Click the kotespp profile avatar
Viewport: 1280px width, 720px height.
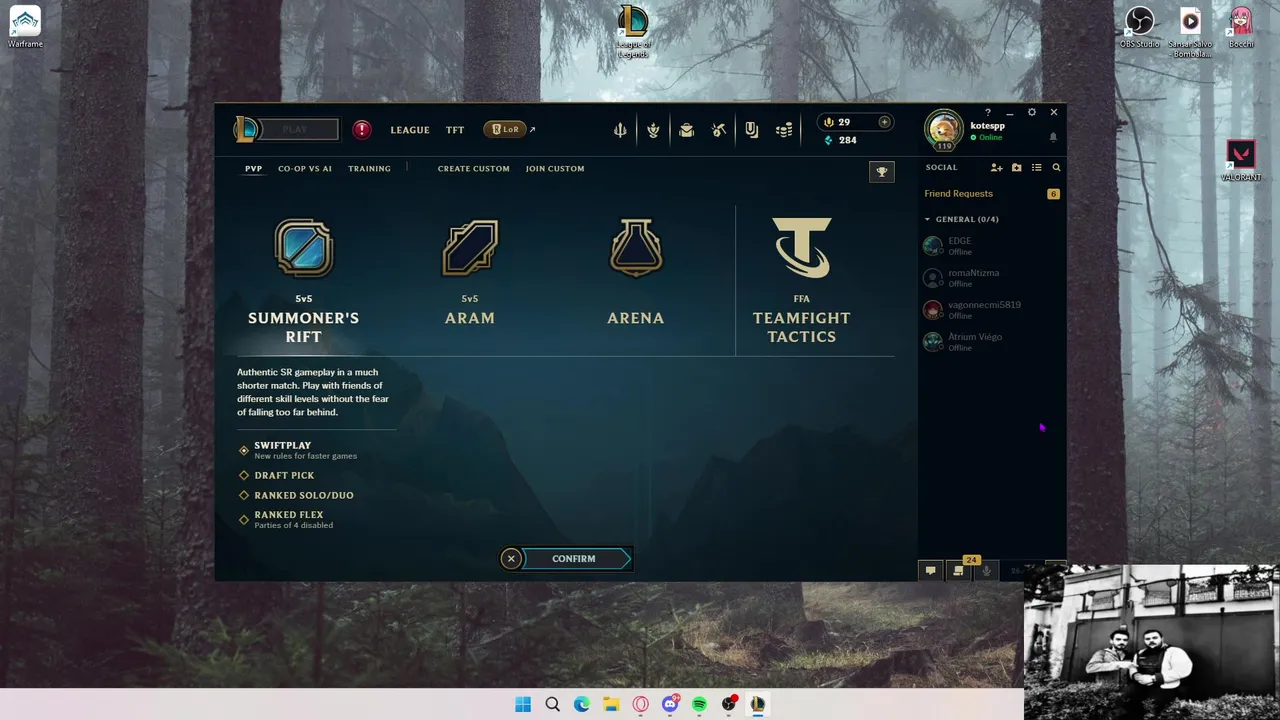coord(943,129)
